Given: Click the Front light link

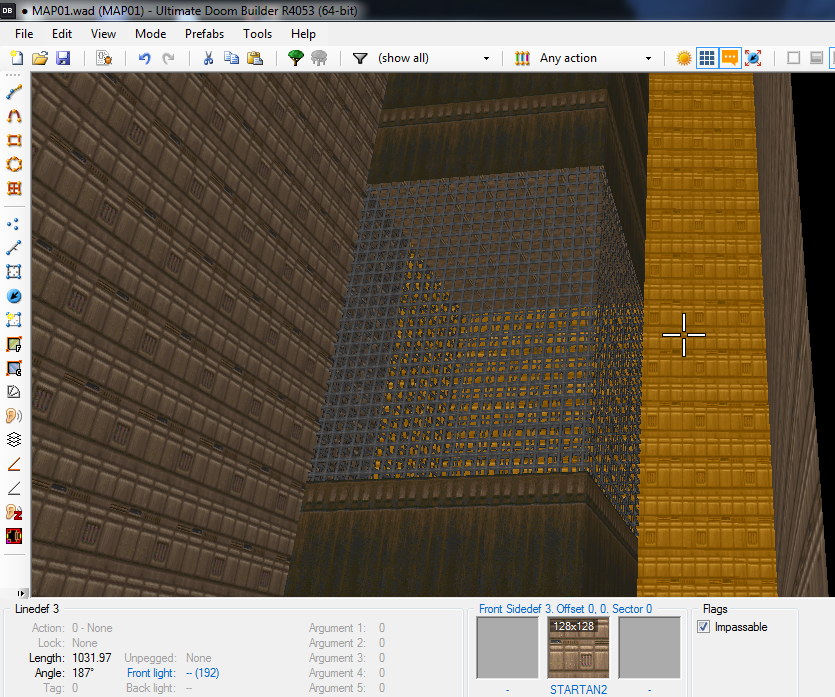Looking at the screenshot, I should pos(151,673).
